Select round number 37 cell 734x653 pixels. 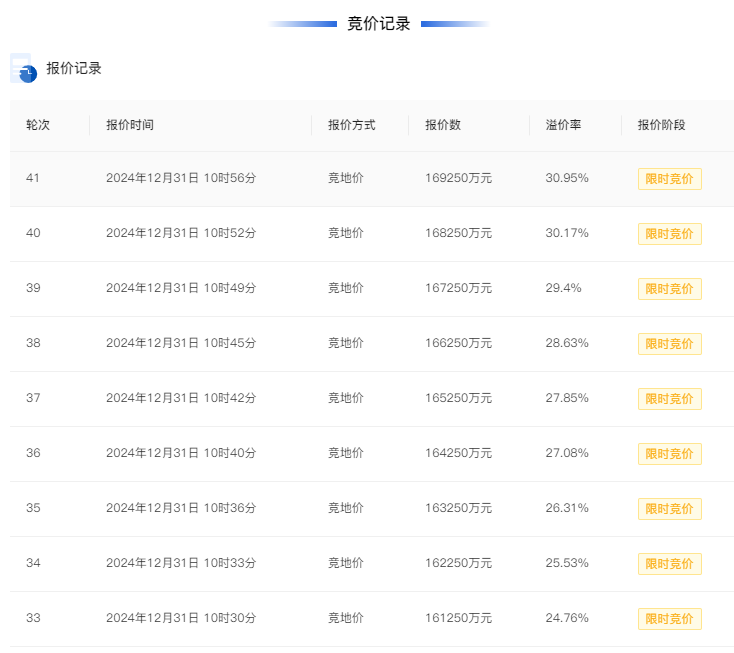click(33, 398)
